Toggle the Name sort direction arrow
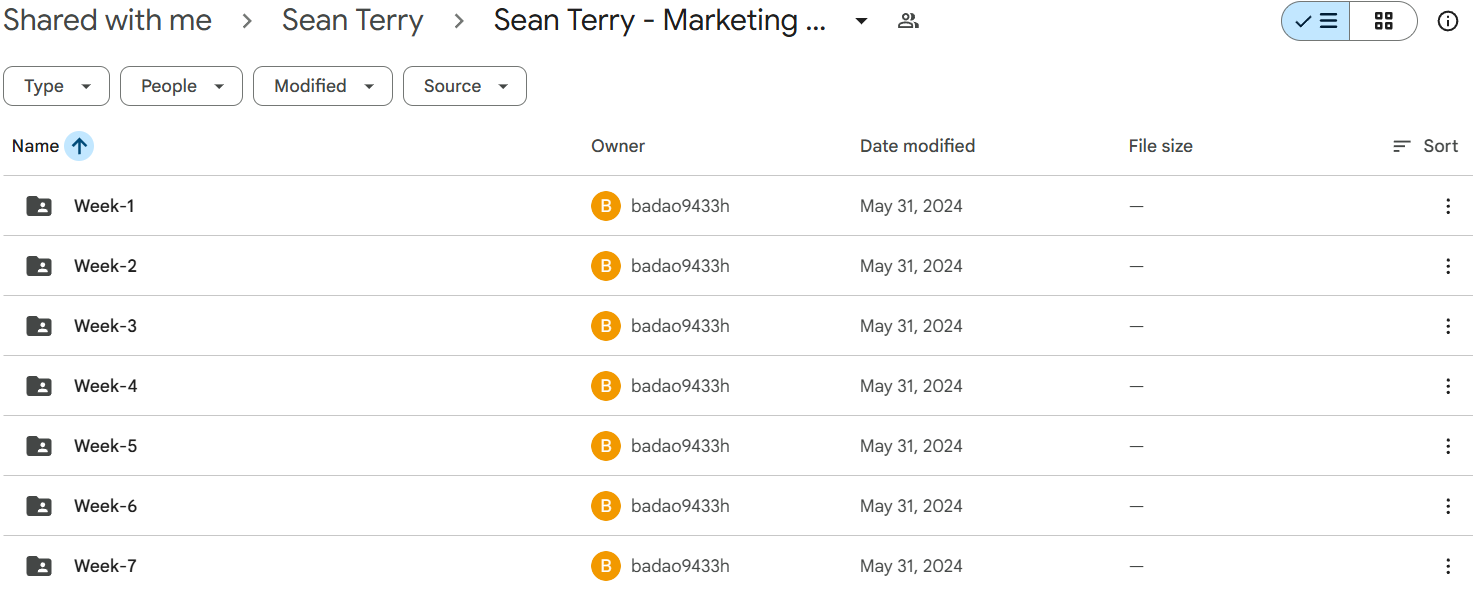 point(80,145)
